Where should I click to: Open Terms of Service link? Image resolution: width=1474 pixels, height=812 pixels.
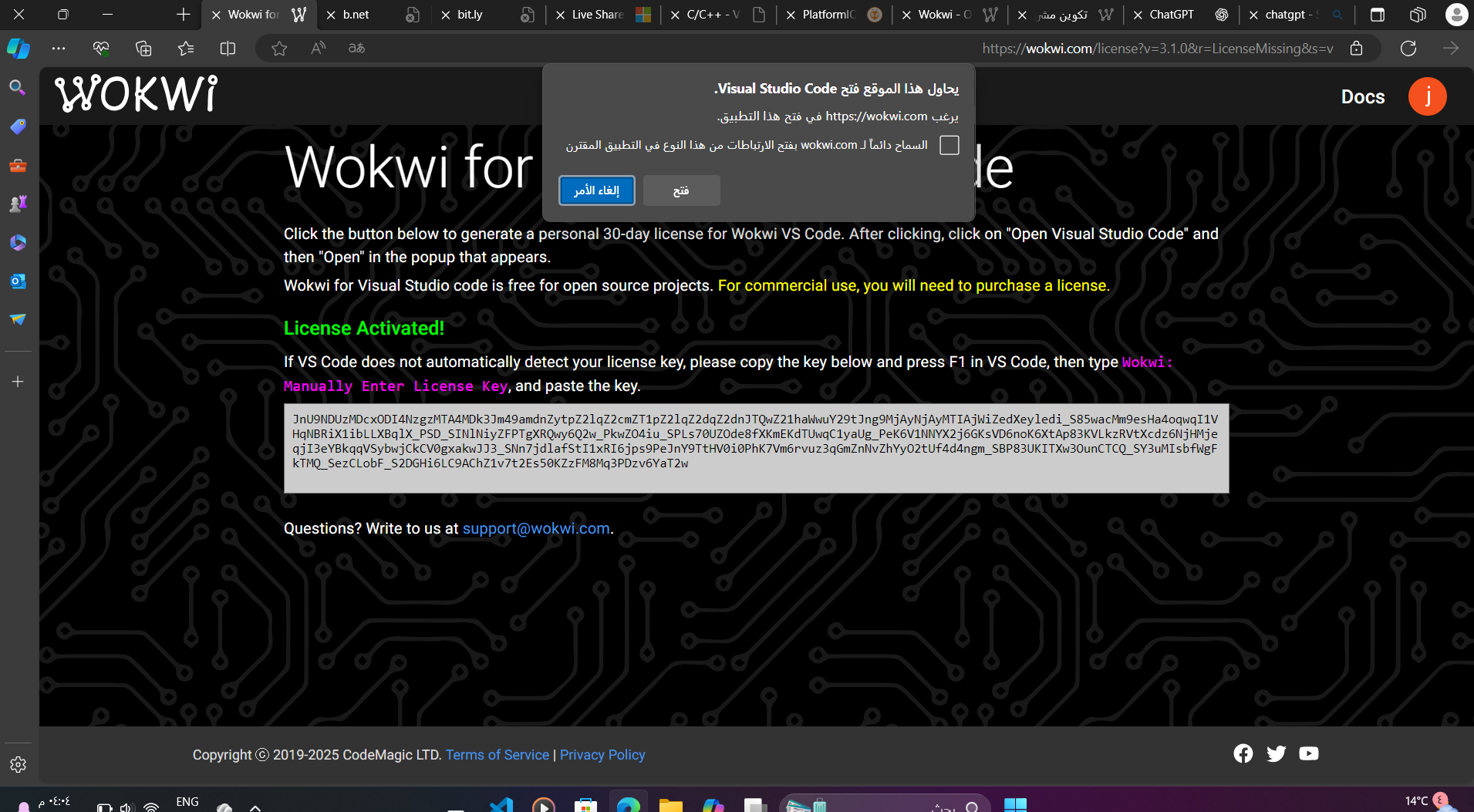click(x=498, y=755)
